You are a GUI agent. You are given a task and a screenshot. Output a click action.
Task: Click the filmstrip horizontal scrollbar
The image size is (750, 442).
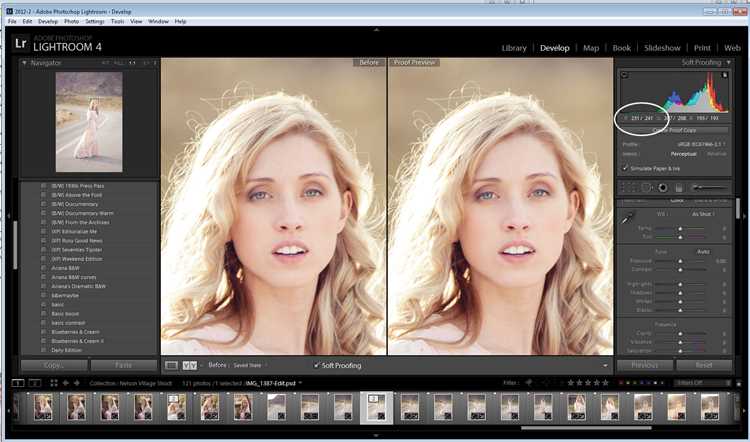(586, 428)
